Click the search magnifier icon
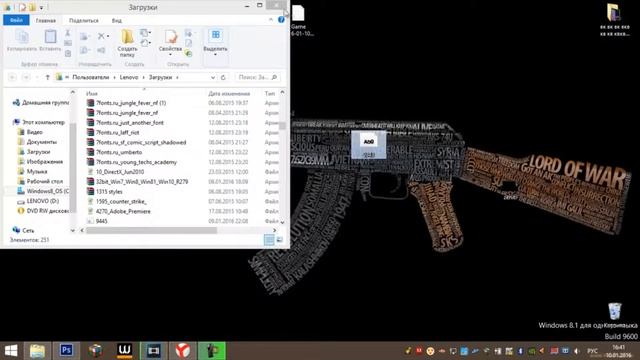 pos(274,77)
